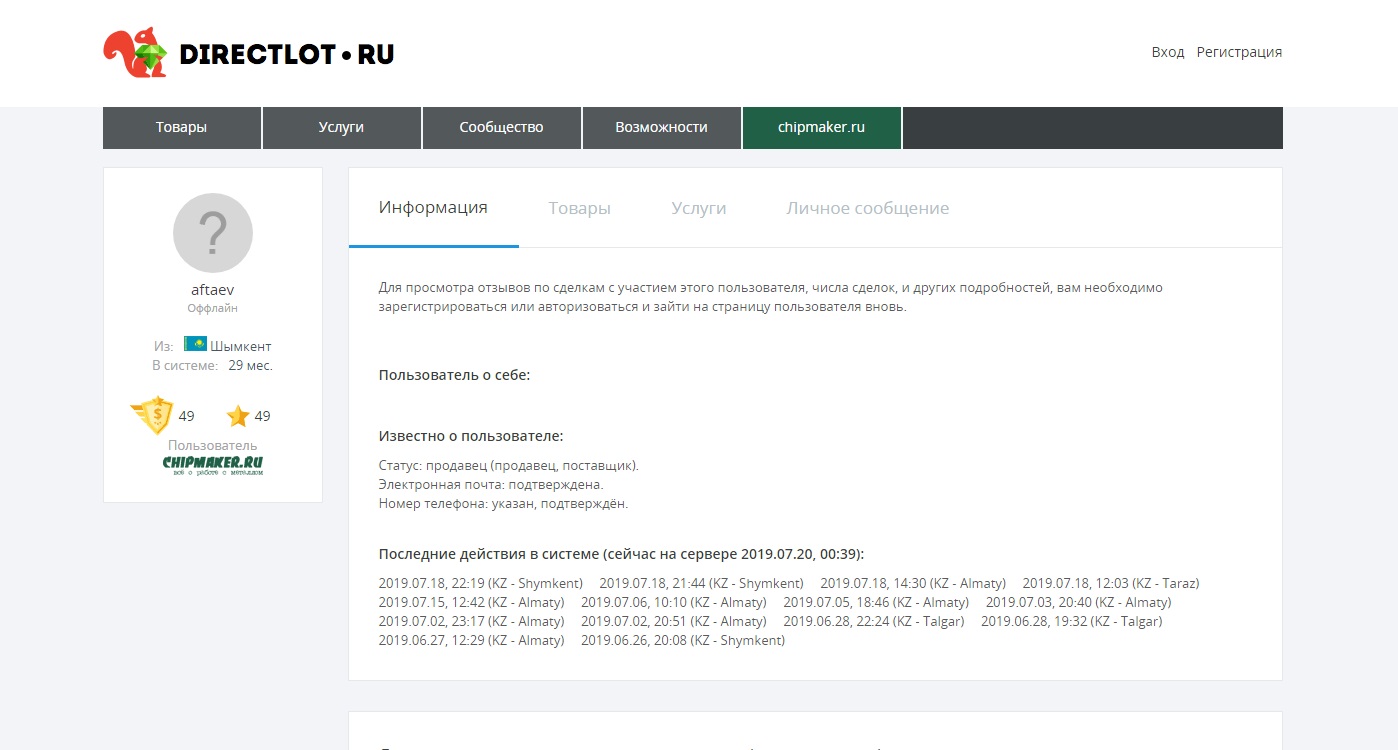This screenshot has width=1398, height=750.
Task: Click the 2019.07.06, 10:10 Almaty entry
Action: [x=674, y=602]
